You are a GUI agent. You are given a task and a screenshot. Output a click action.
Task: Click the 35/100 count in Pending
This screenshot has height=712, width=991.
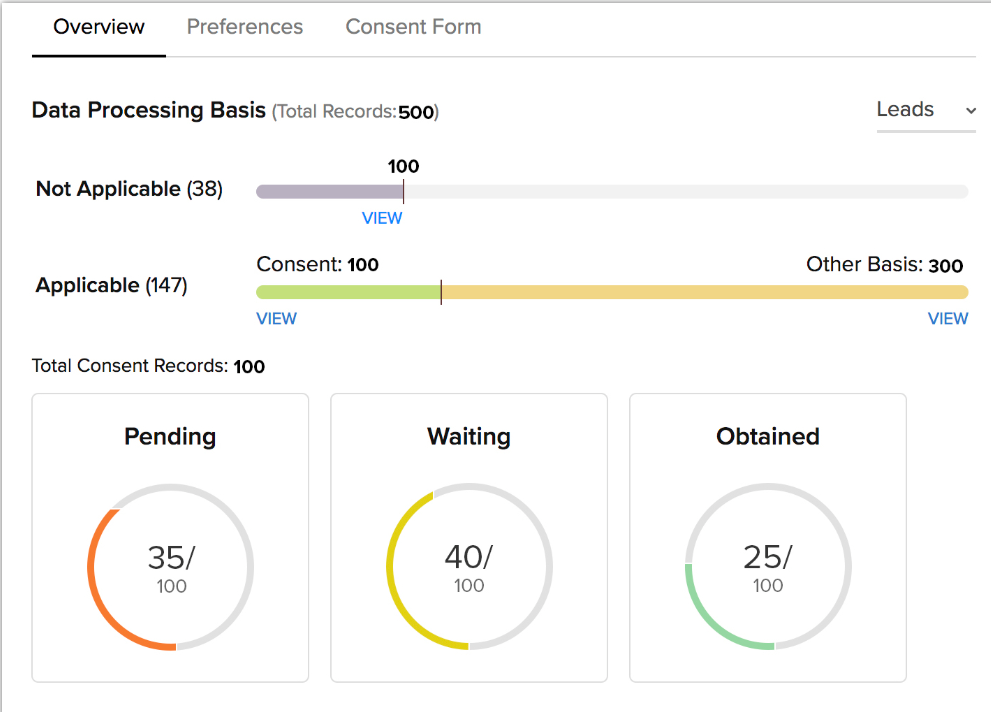[x=171, y=568]
